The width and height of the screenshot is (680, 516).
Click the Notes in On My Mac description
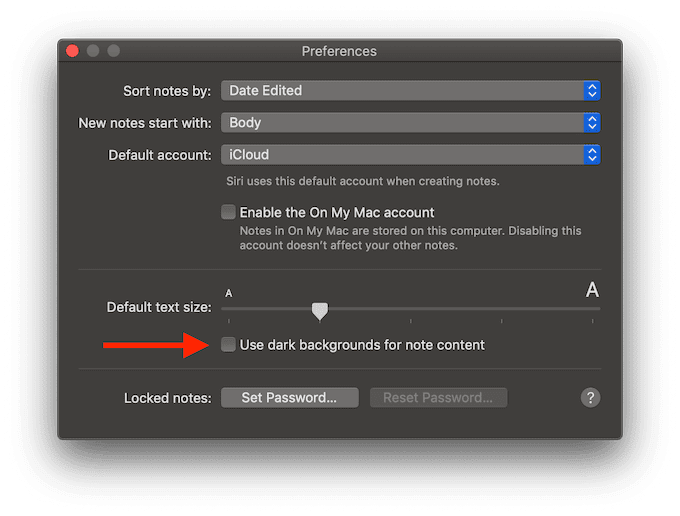410,238
